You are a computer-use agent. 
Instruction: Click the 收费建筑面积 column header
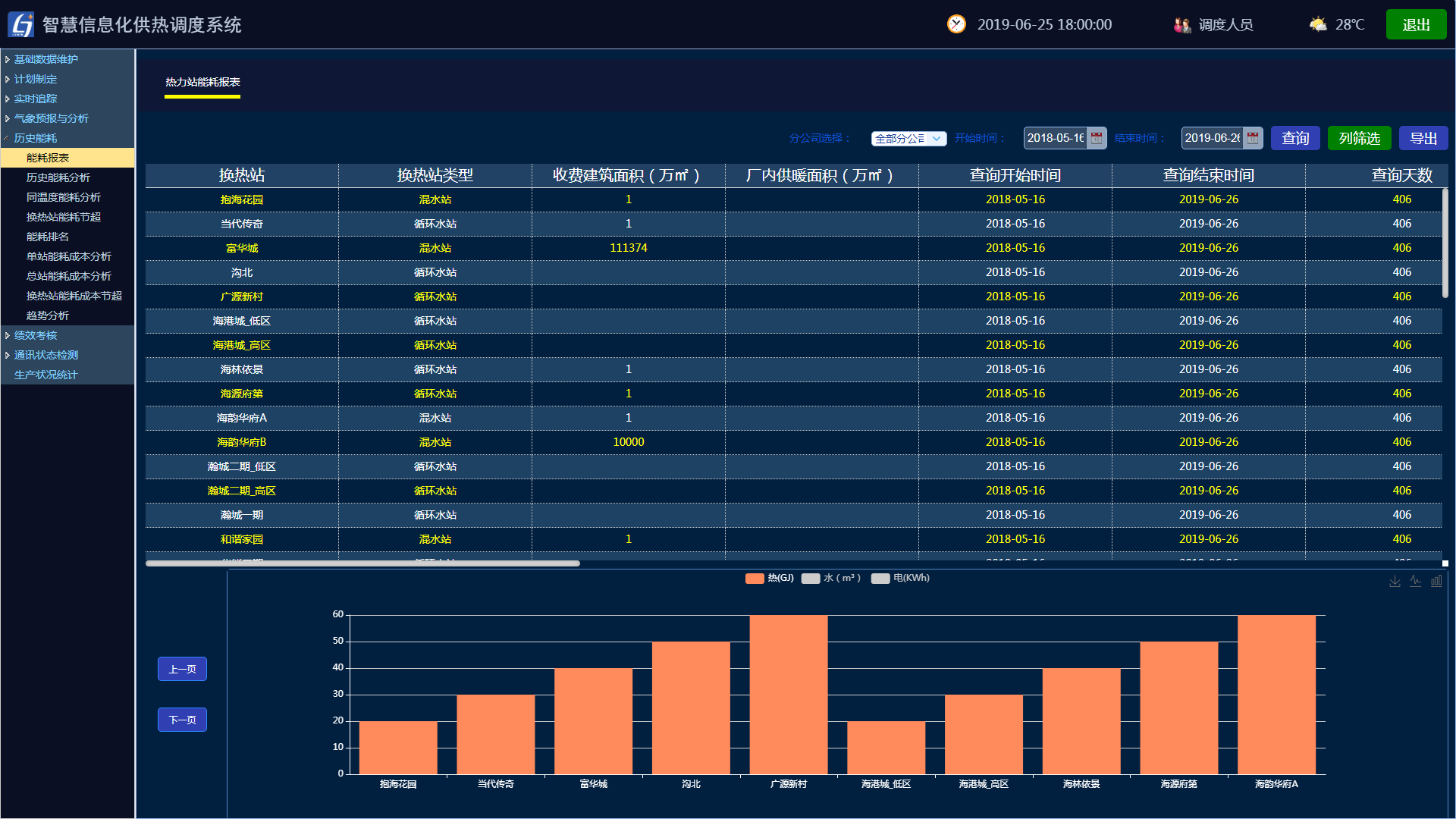pyautogui.click(x=629, y=175)
